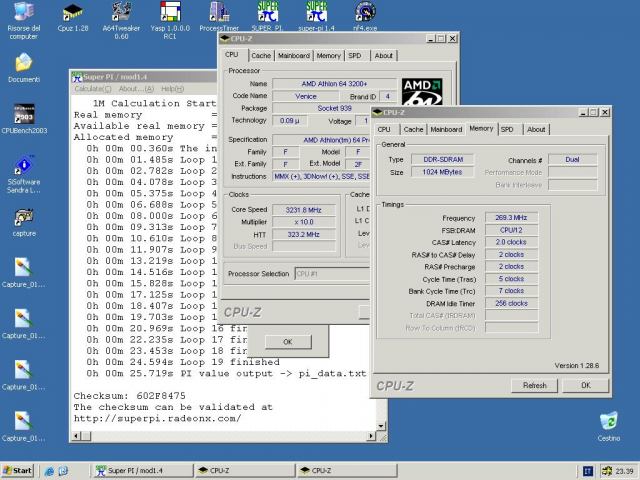Click taskbar clock showing 23.39
640x480 pixels.
pyautogui.click(x=624, y=471)
